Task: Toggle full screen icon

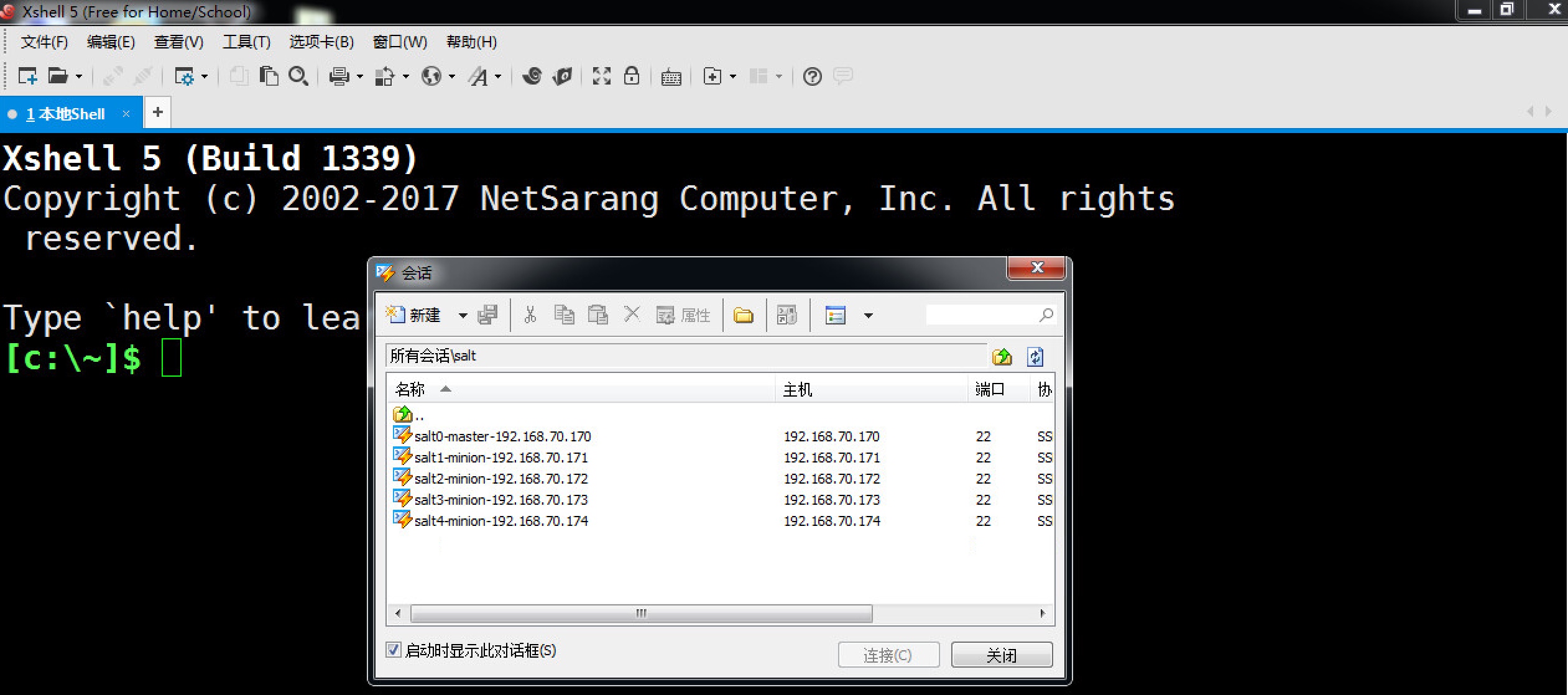Action: (602, 76)
